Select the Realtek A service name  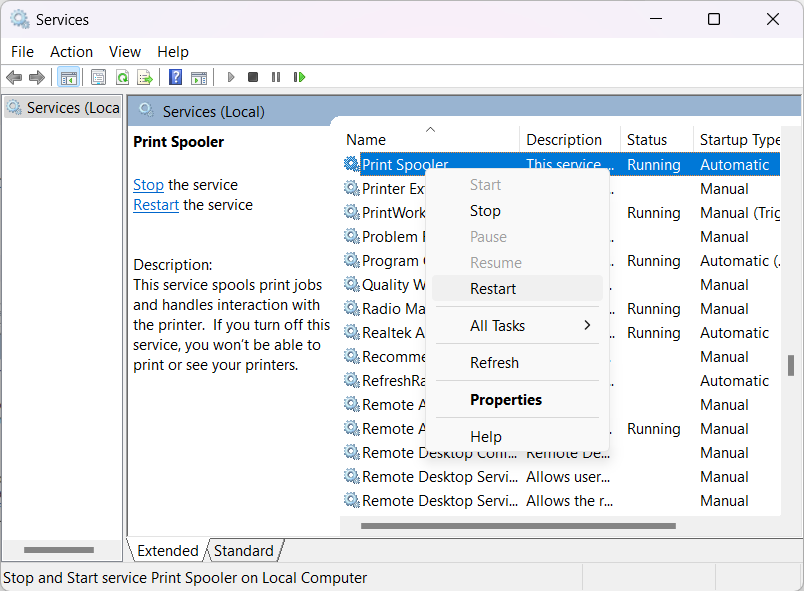coord(393,333)
